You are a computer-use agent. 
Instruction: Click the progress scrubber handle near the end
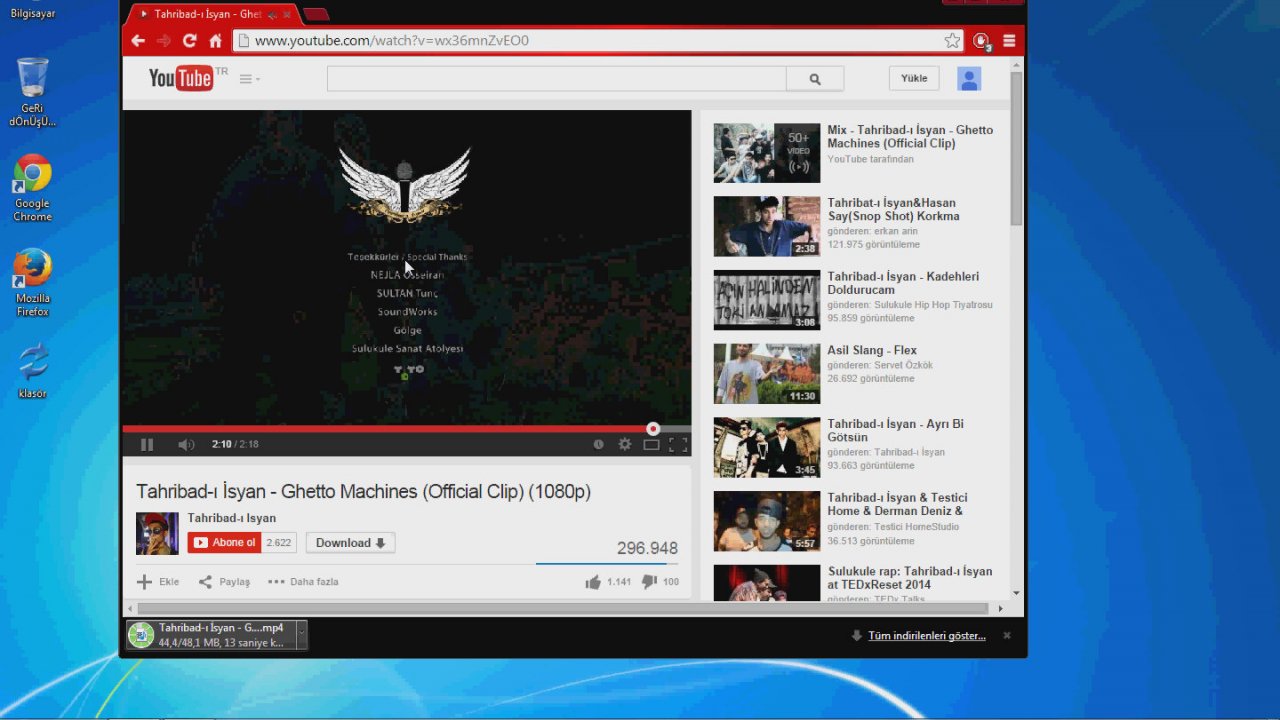tap(653, 429)
